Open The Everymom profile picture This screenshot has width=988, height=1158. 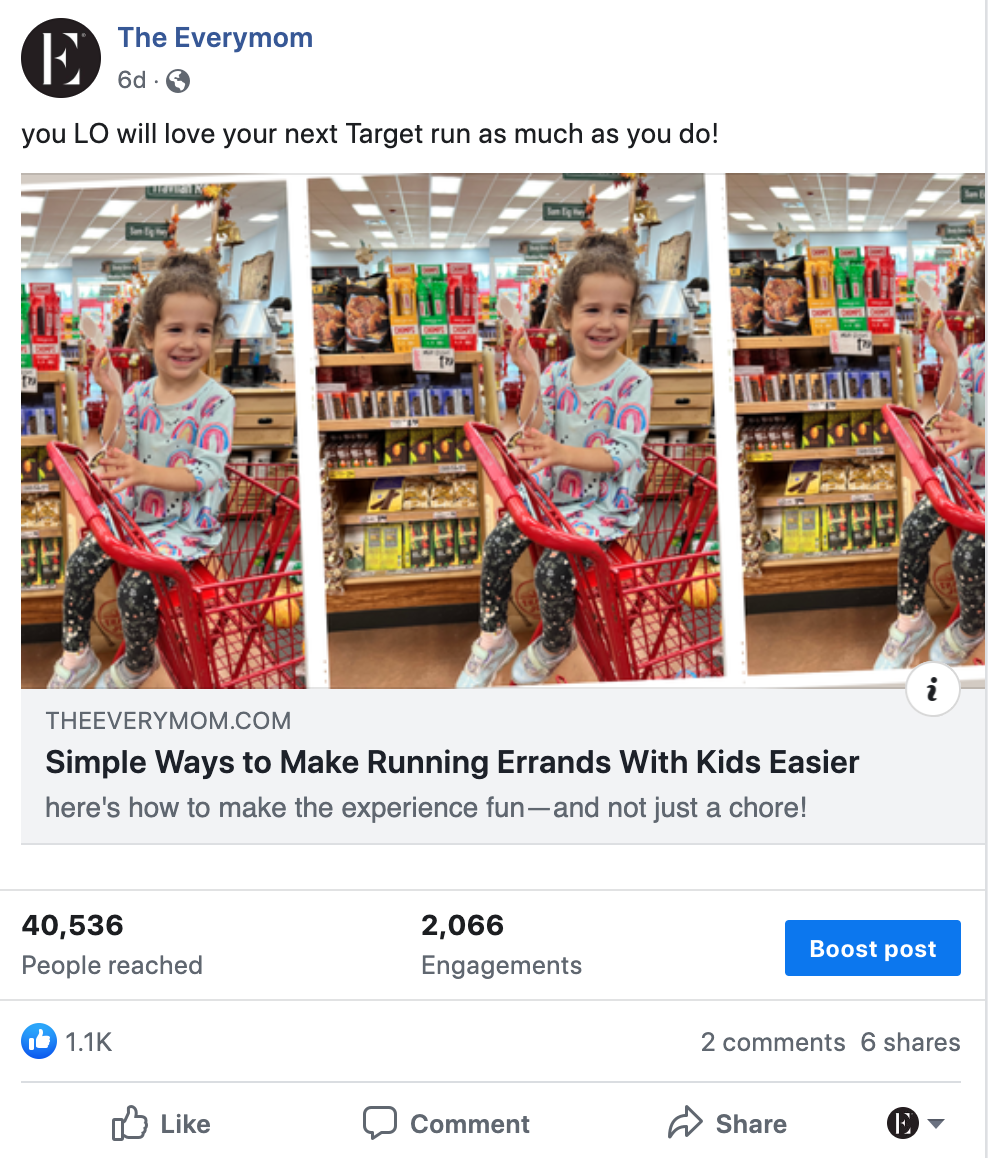coord(61,58)
